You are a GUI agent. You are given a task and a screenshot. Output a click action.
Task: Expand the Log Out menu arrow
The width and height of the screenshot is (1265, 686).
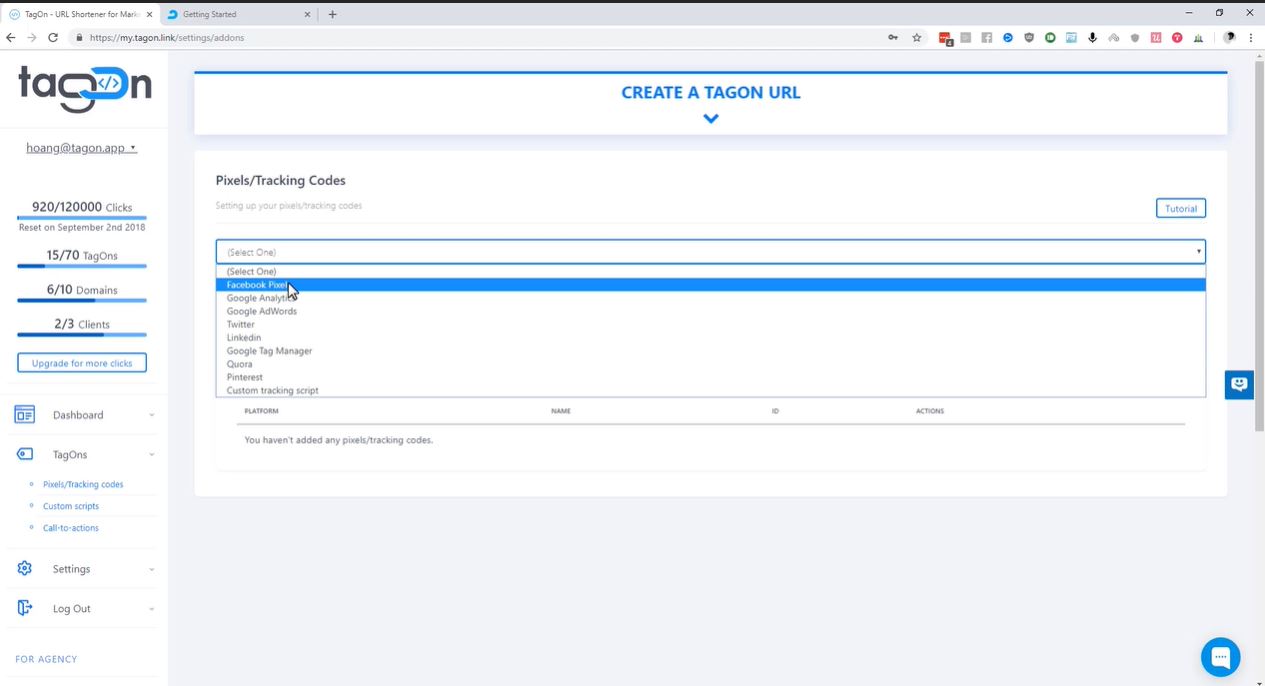(x=152, y=609)
